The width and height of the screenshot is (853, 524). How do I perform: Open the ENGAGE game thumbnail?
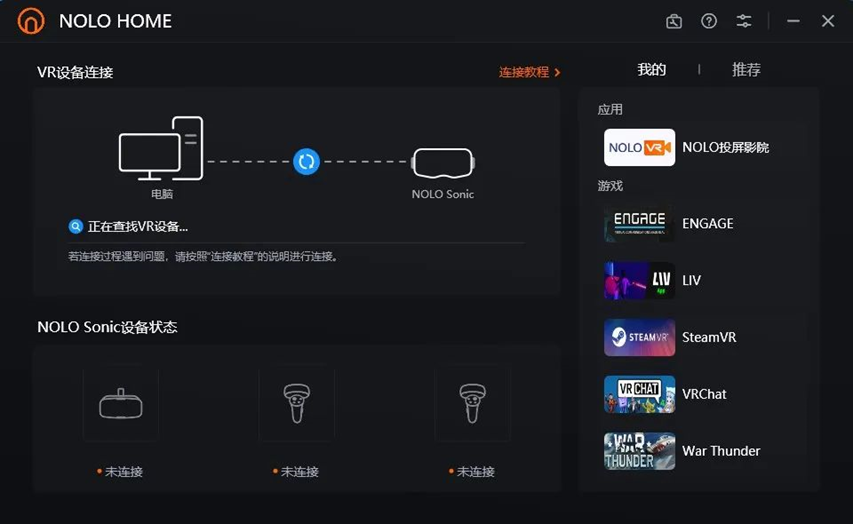(639, 224)
